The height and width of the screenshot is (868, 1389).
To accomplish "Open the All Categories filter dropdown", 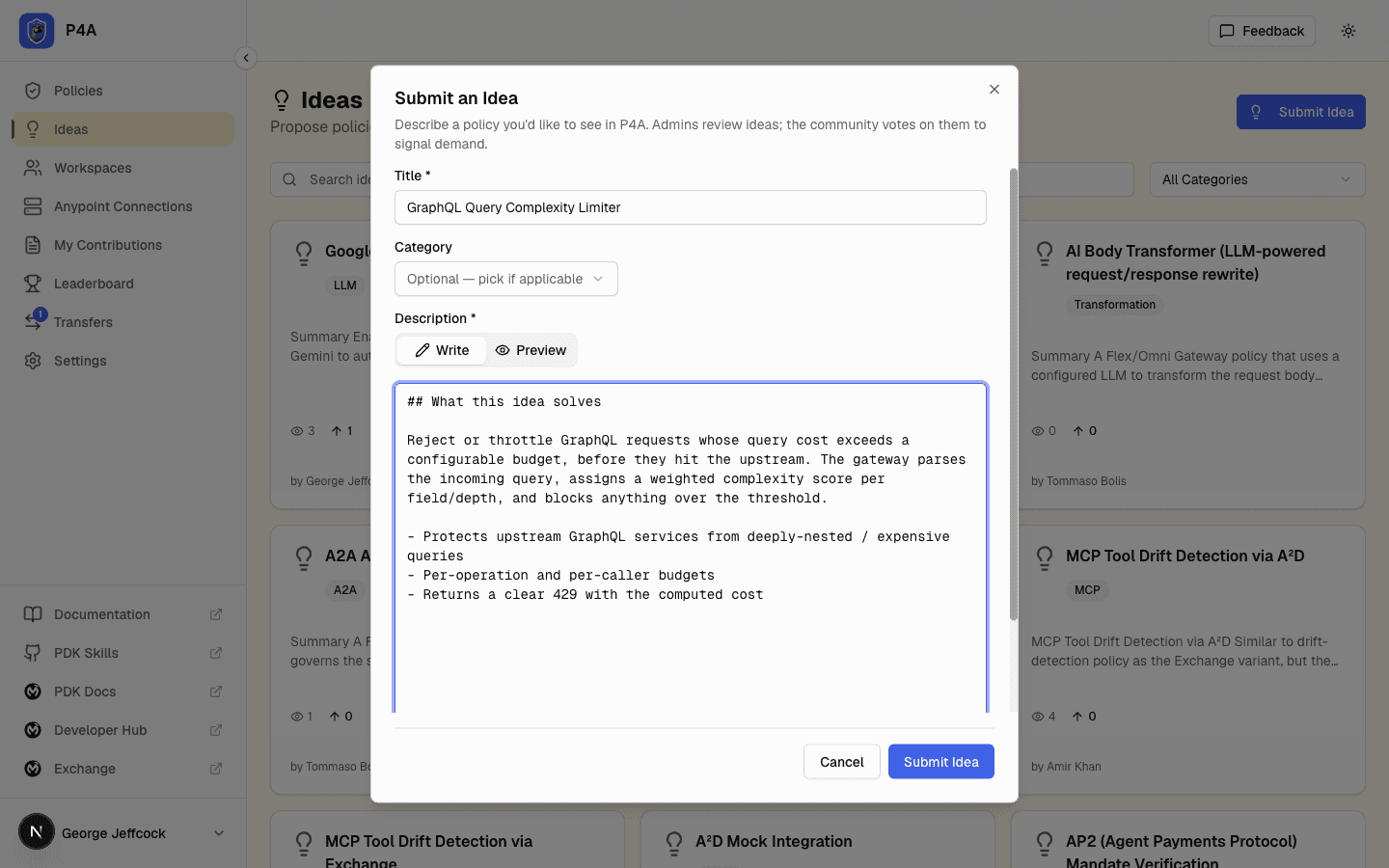I will pyautogui.click(x=1258, y=179).
